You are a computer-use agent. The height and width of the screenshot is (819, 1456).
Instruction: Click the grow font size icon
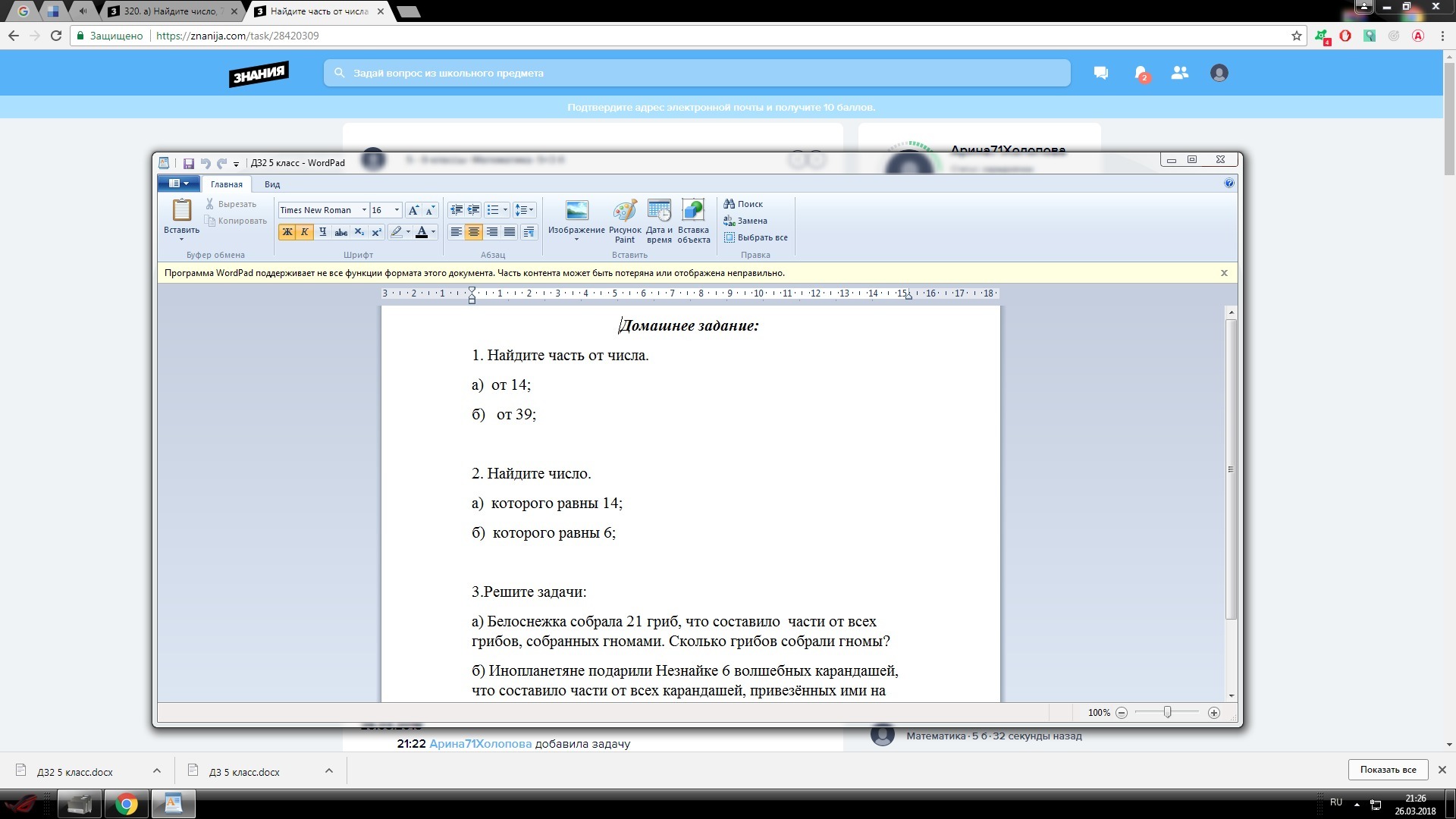pyautogui.click(x=413, y=210)
